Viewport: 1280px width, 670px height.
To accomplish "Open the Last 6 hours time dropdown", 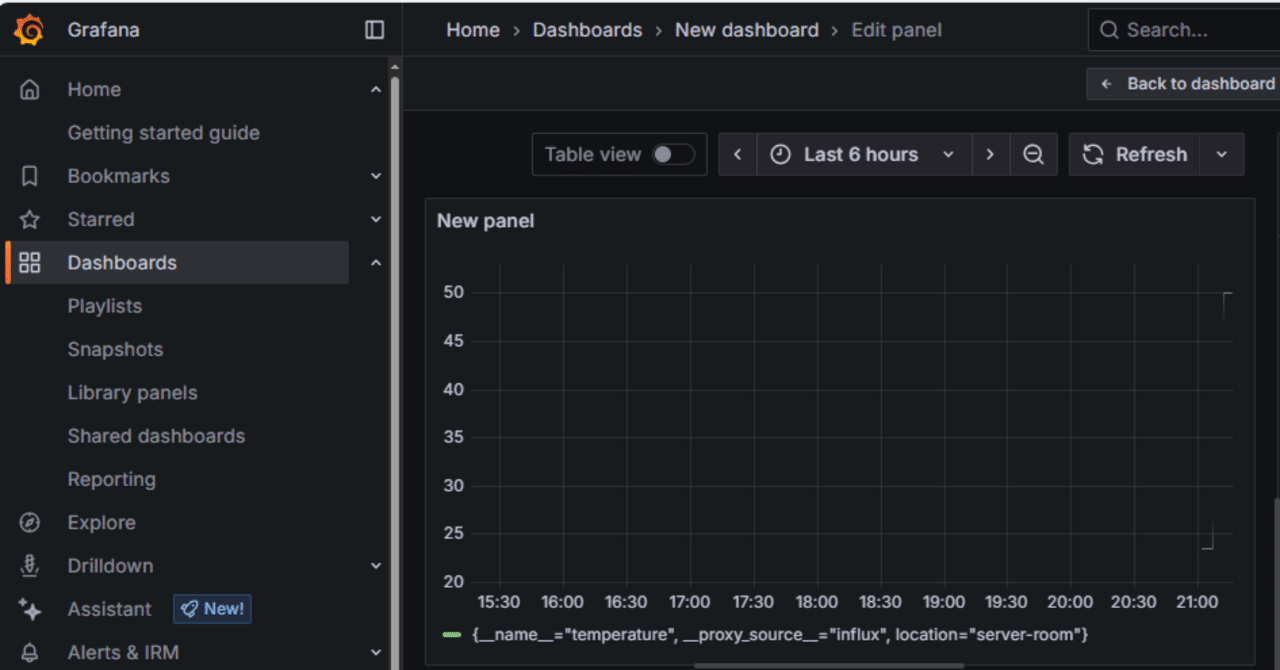I will 861,154.
